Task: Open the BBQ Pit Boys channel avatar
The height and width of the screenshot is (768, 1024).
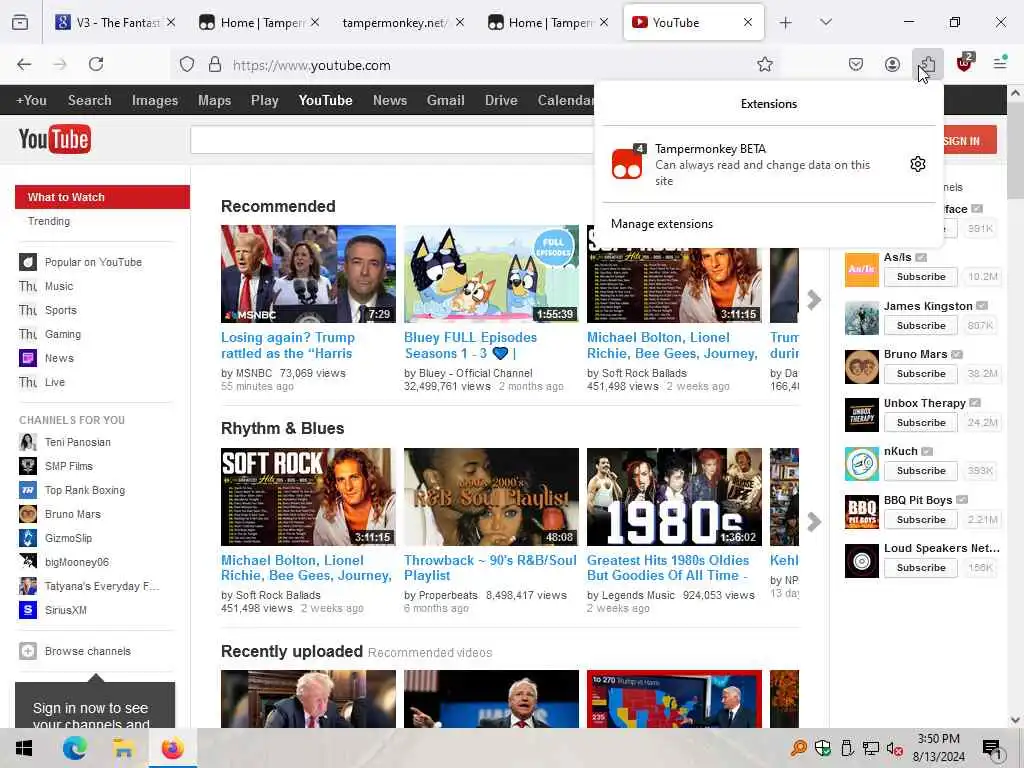Action: point(861,513)
